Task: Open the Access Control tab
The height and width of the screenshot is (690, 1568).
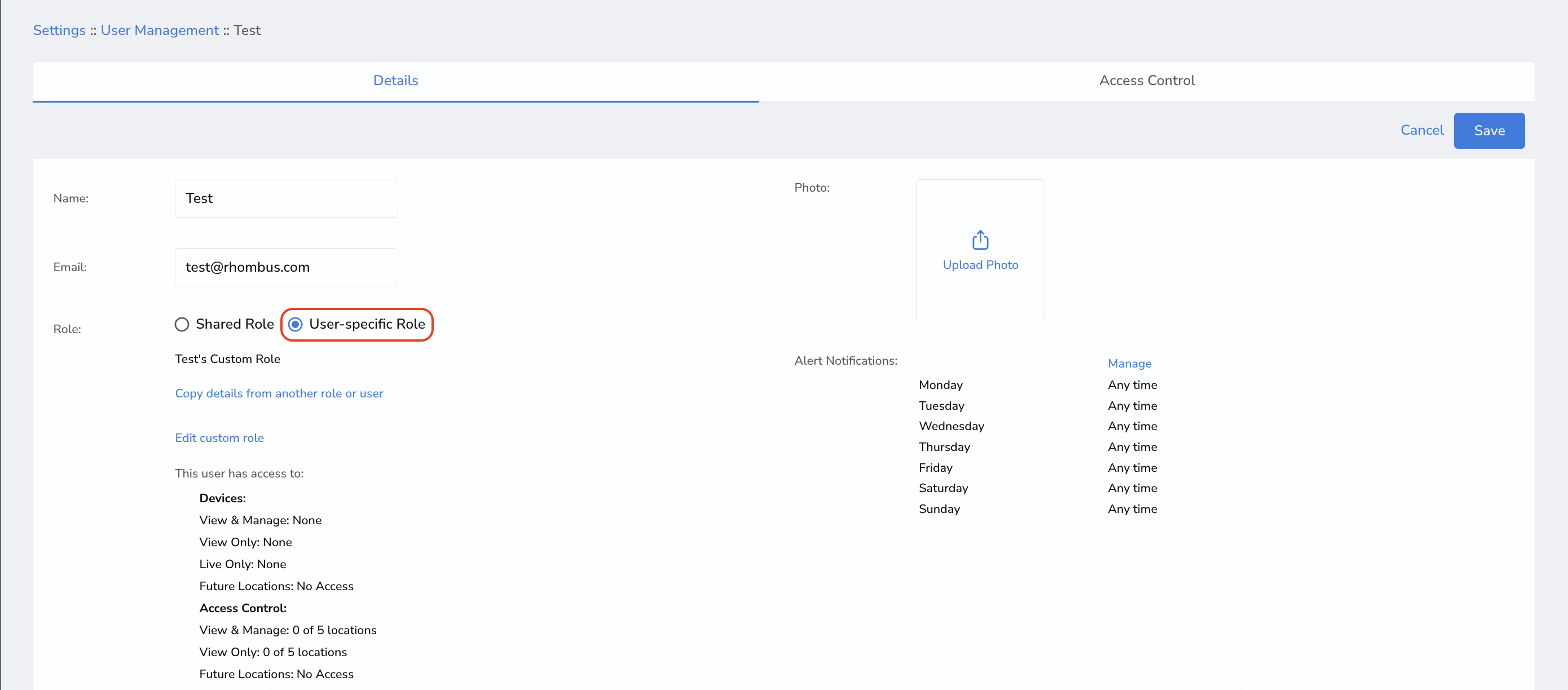Action: click(x=1147, y=81)
